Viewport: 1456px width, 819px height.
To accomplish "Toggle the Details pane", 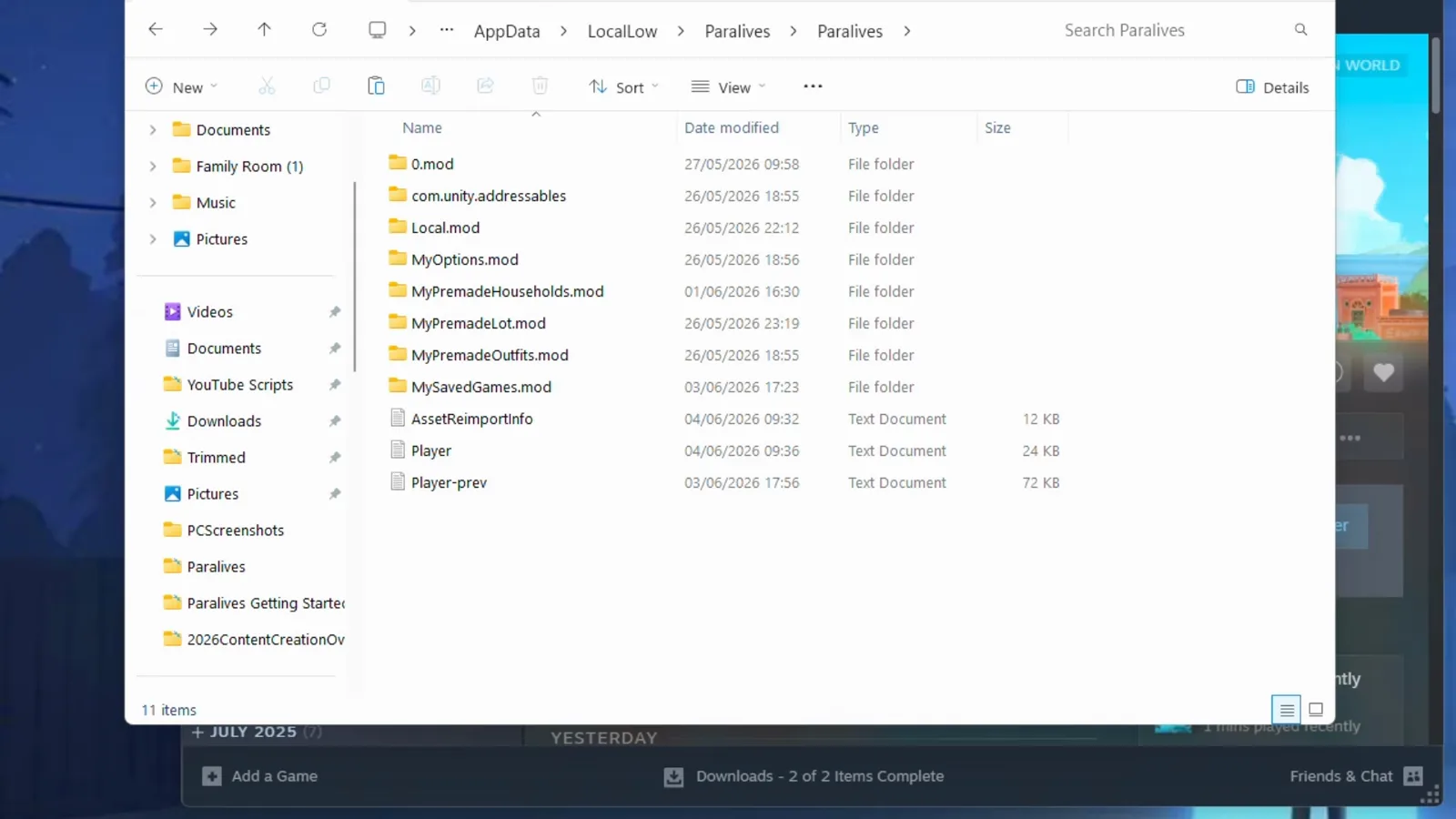I will (x=1272, y=87).
